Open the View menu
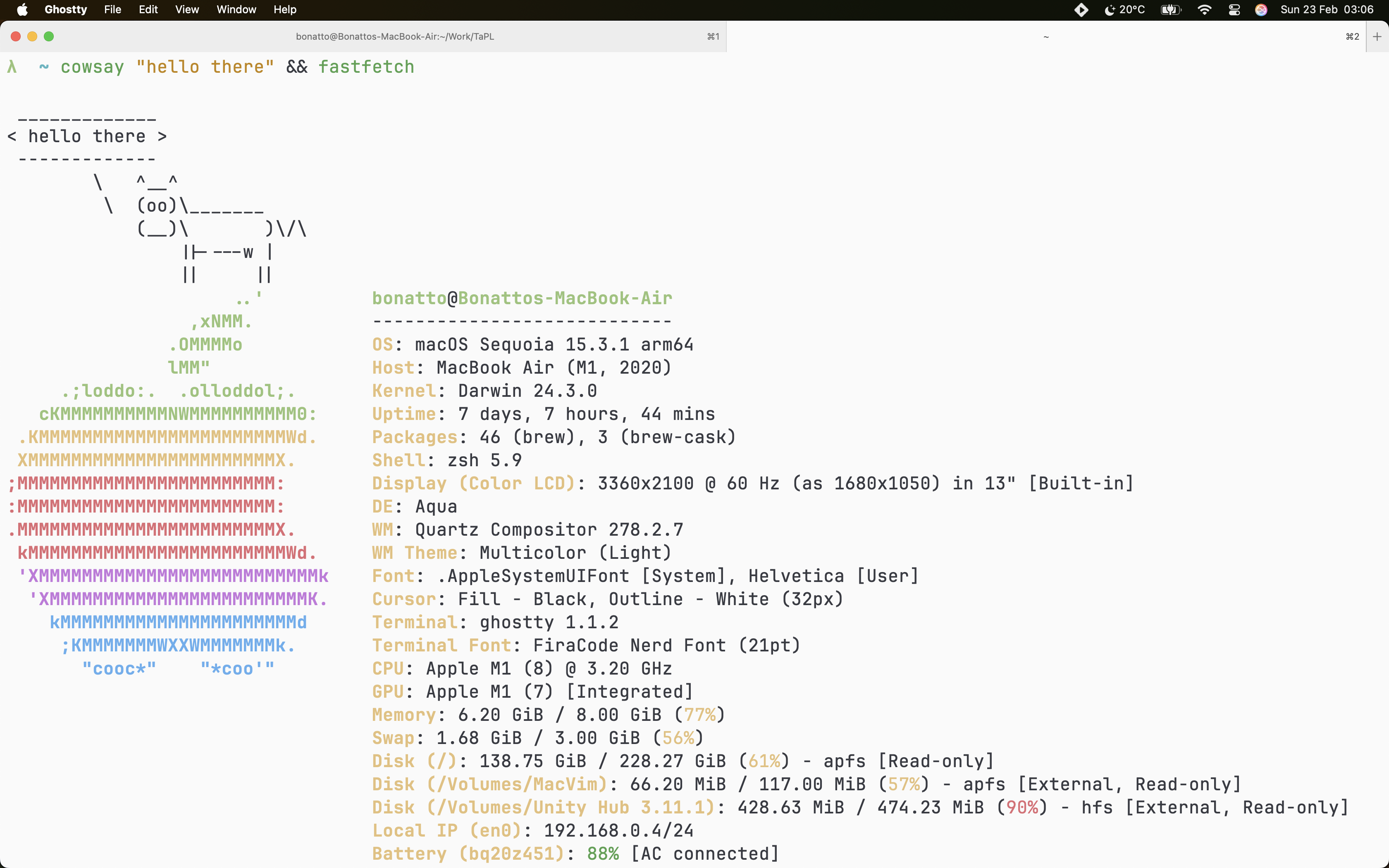 click(x=186, y=10)
